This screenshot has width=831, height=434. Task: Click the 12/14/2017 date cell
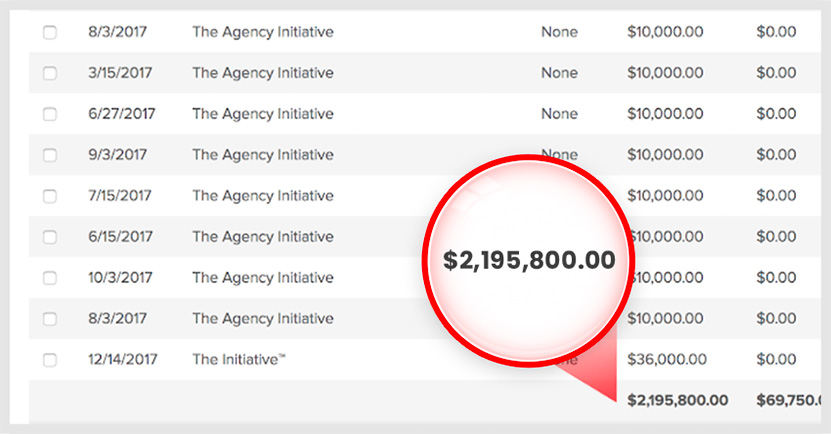coord(122,359)
